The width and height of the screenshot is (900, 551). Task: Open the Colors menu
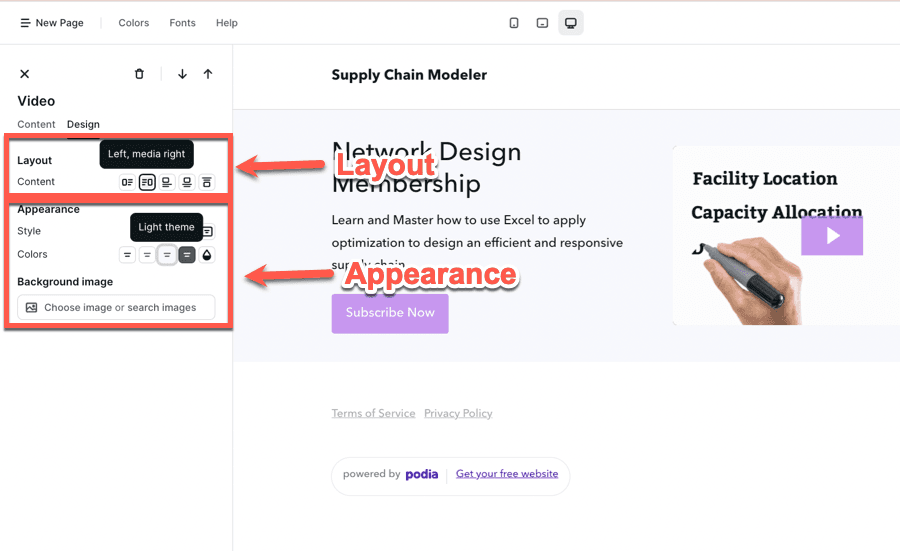133,23
